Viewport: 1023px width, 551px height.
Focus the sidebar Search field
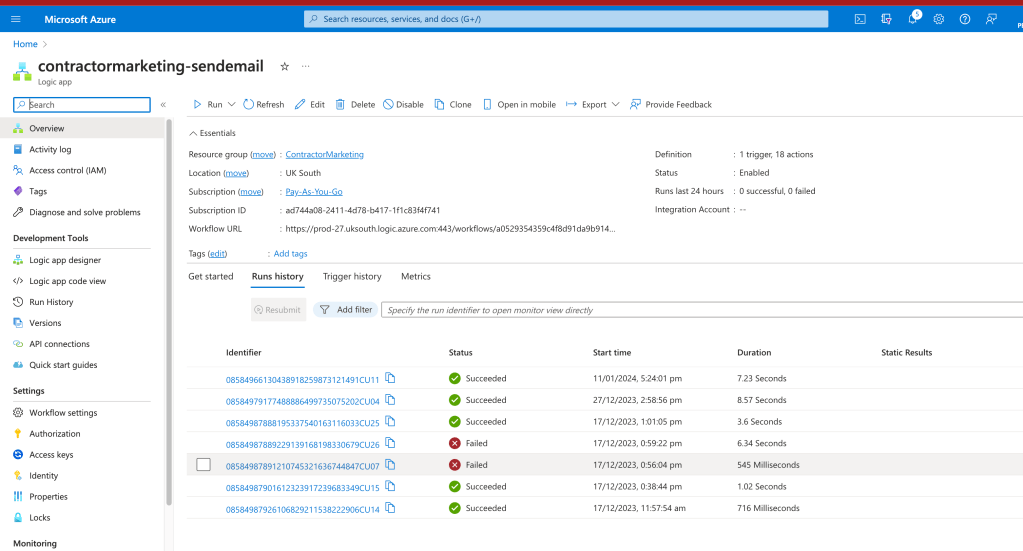point(82,104)
